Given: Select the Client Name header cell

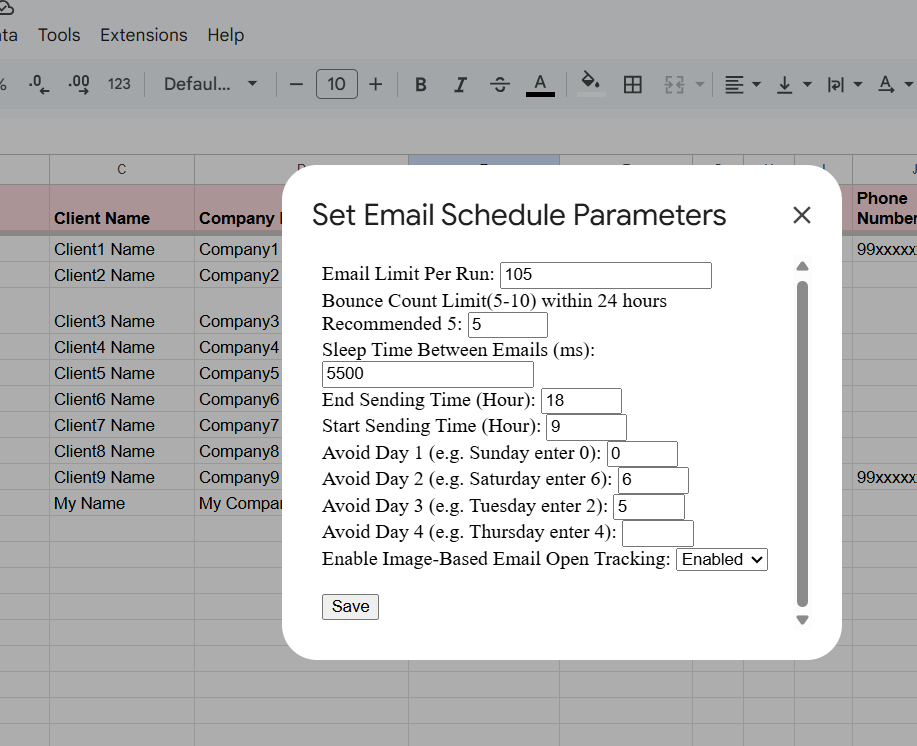Looking at the screenshot, I should [122, 208].
